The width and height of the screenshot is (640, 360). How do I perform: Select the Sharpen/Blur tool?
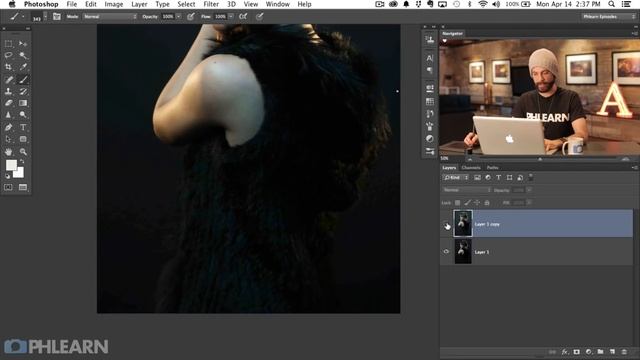(9, 115)
